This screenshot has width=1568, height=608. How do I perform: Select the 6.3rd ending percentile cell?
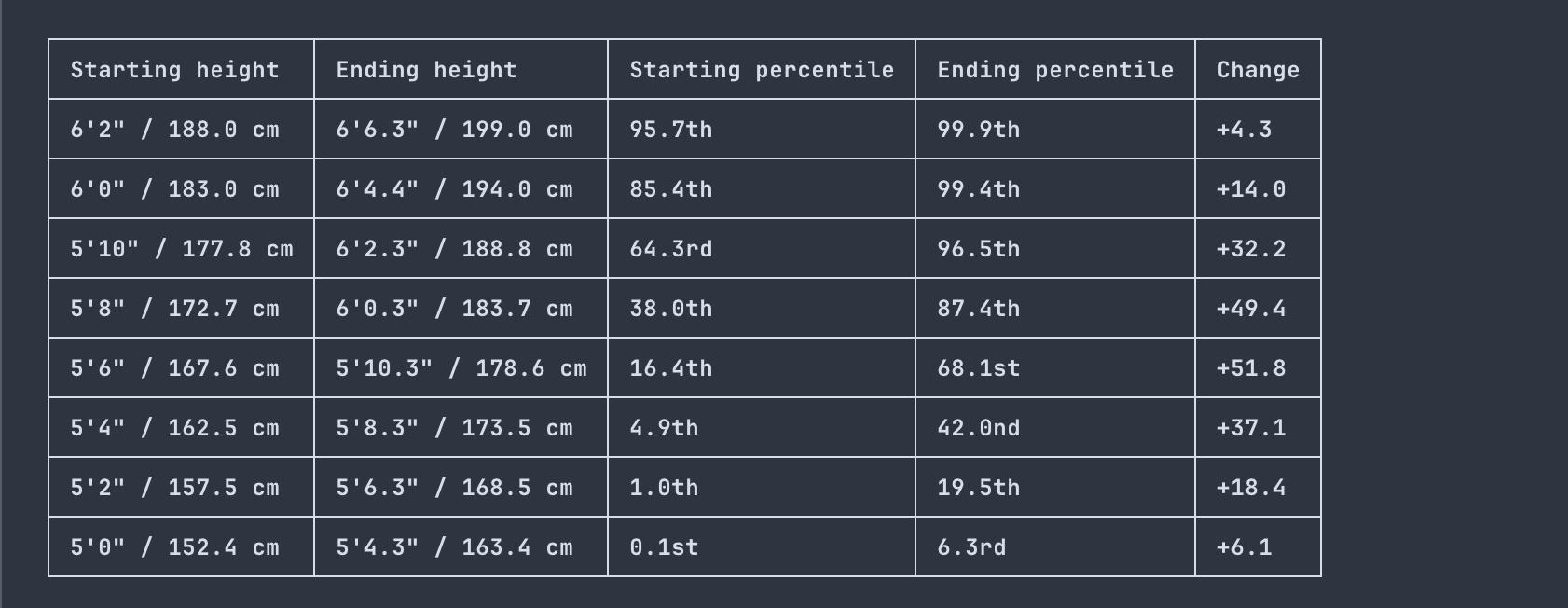click(971, 547)
